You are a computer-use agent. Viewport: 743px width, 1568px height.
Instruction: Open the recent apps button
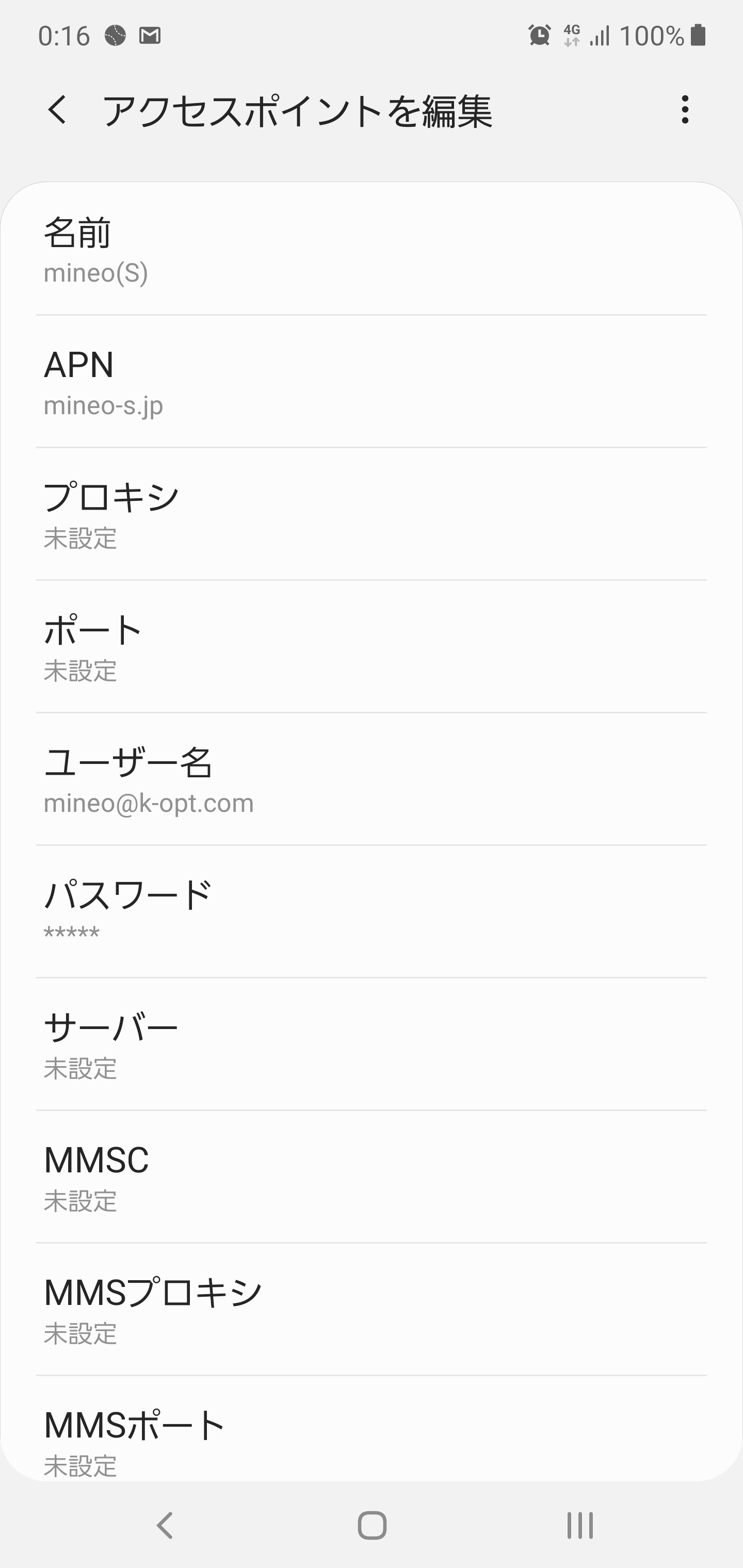pyautogui.click(x=579, y=1525)
